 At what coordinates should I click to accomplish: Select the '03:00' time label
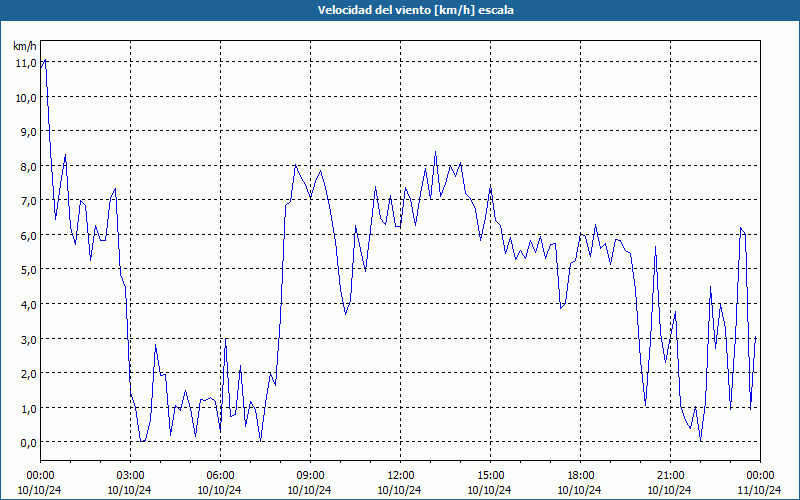130,476
